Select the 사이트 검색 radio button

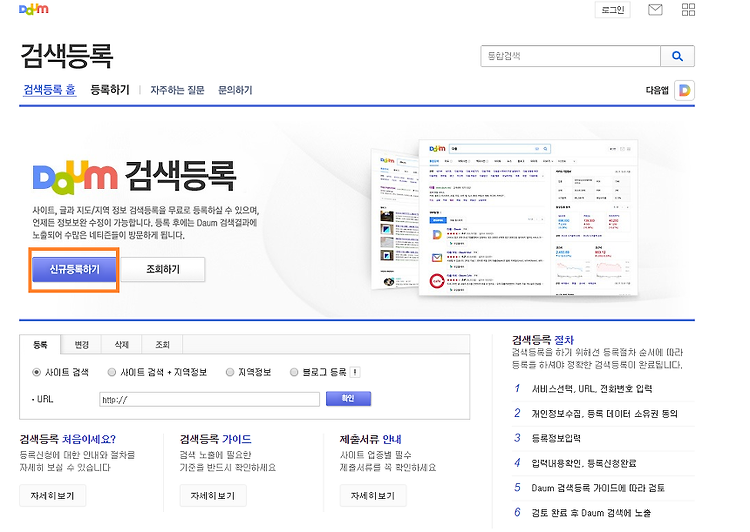[36, 372]
